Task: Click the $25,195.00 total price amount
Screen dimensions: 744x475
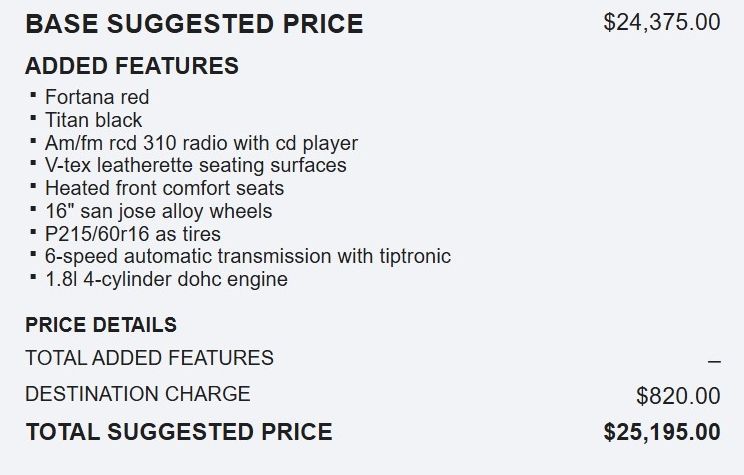Action: (661, 432)
